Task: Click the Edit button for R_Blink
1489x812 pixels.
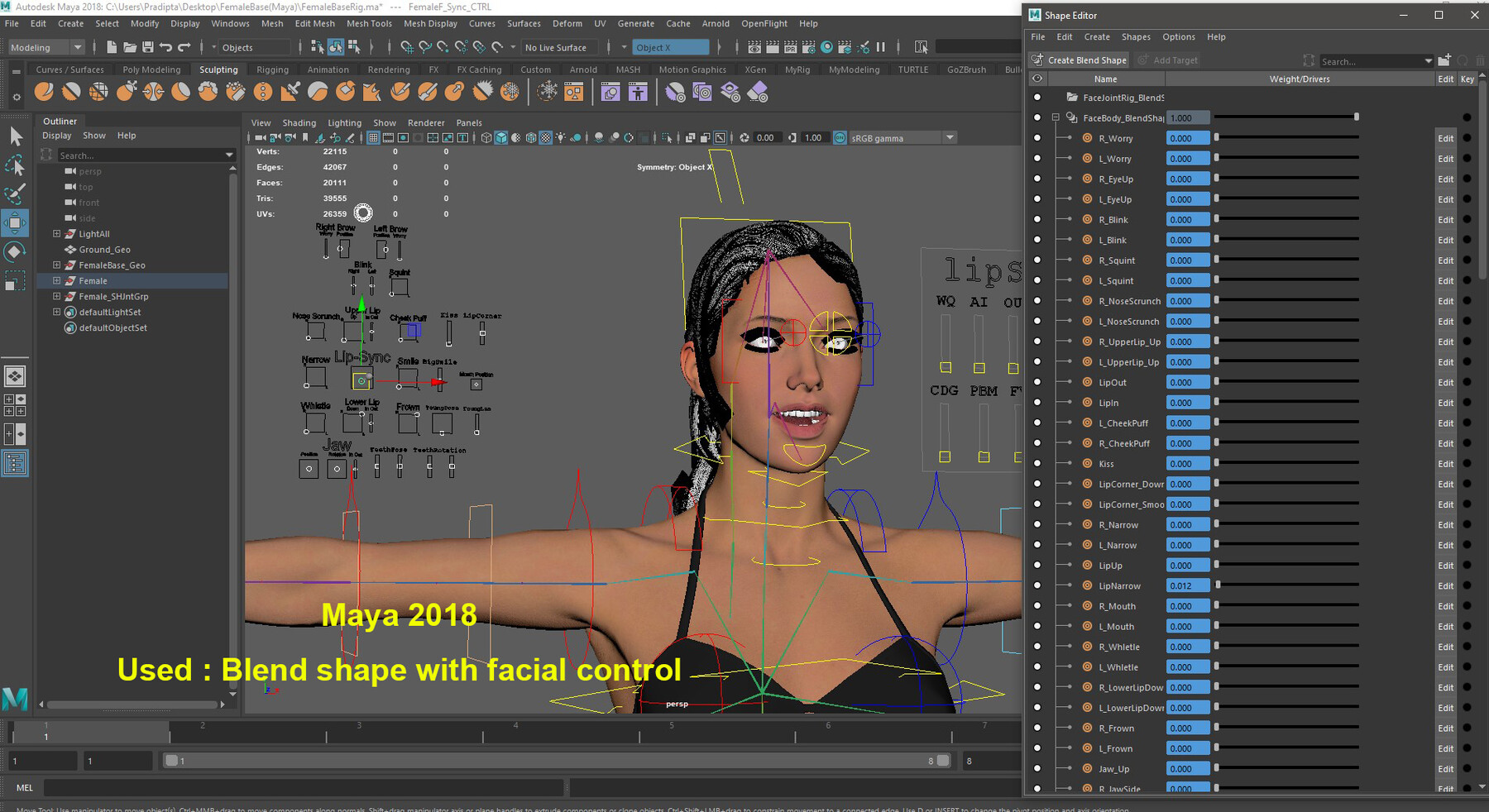Action: [1445, 219]
